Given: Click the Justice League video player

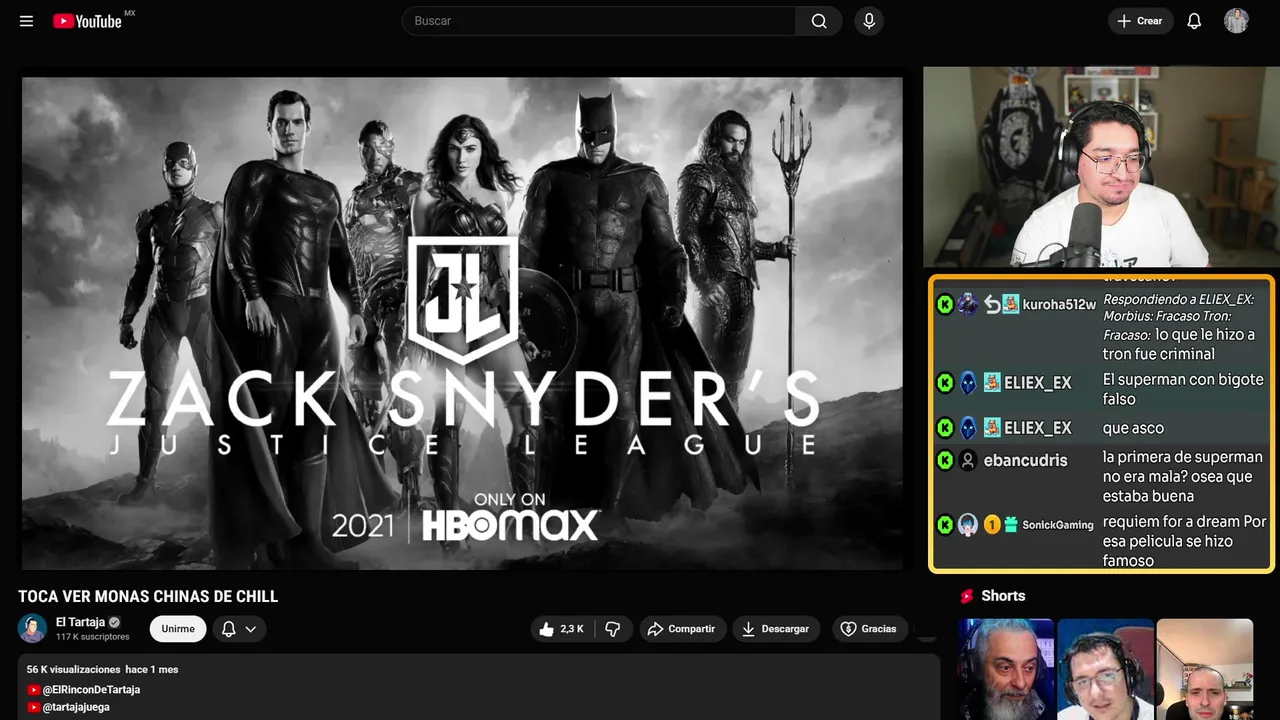Looking at the screenshot, I should [x=462, y=323].
